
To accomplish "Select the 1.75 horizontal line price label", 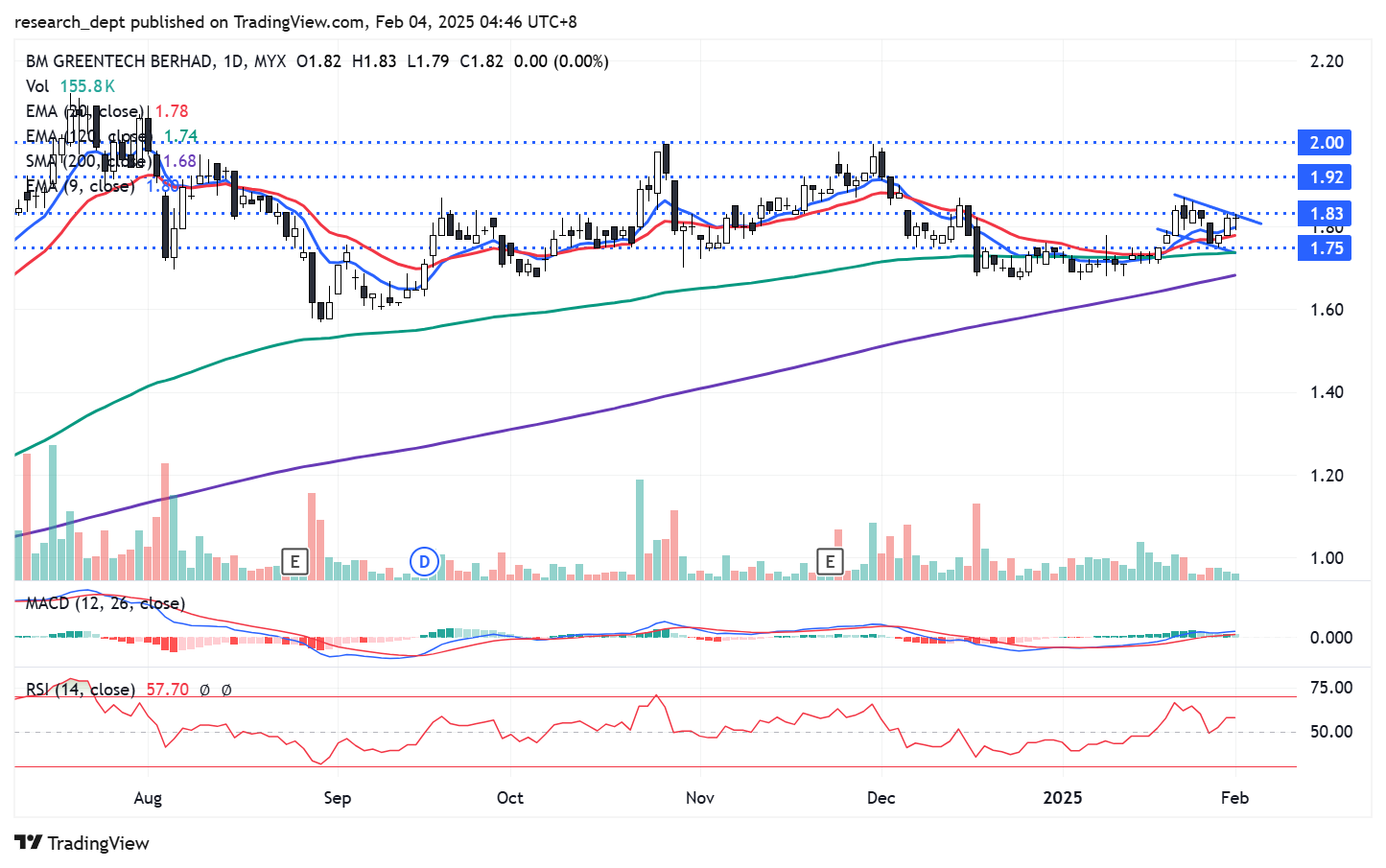I will [x=1326, y=248].
